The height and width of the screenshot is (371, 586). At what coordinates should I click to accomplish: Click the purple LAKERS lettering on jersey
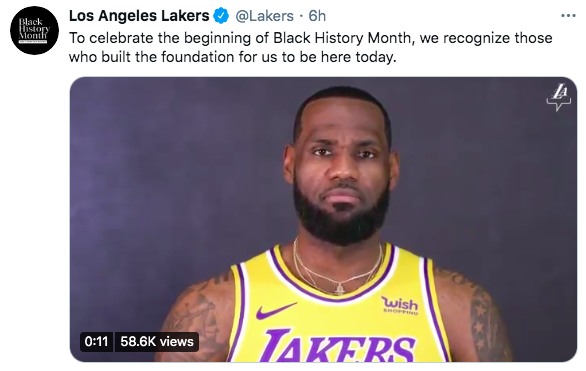pos(338,346)
